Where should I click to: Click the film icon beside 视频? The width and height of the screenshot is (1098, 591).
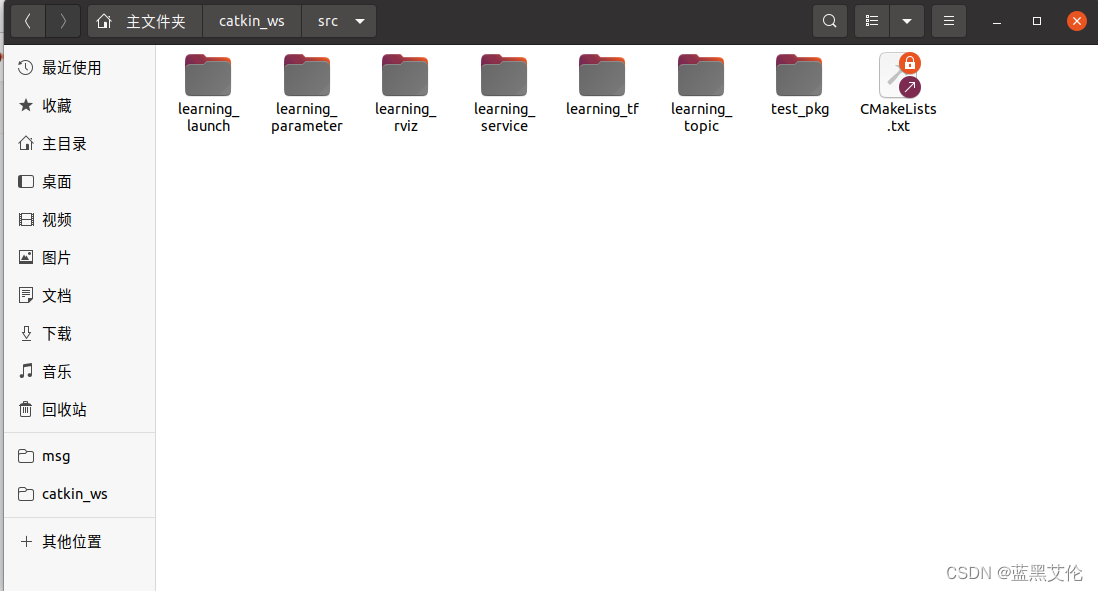(26, 220)
